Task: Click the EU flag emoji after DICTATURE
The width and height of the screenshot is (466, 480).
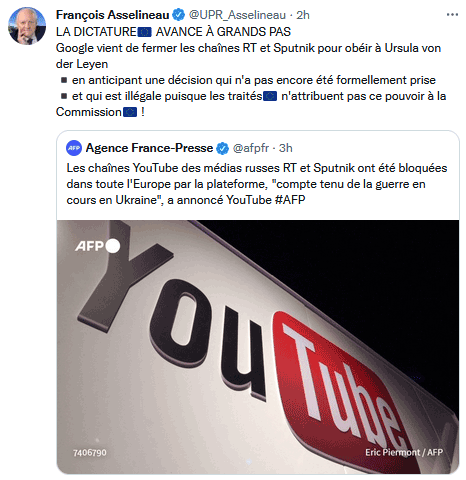Action: [x=145, y=32]
